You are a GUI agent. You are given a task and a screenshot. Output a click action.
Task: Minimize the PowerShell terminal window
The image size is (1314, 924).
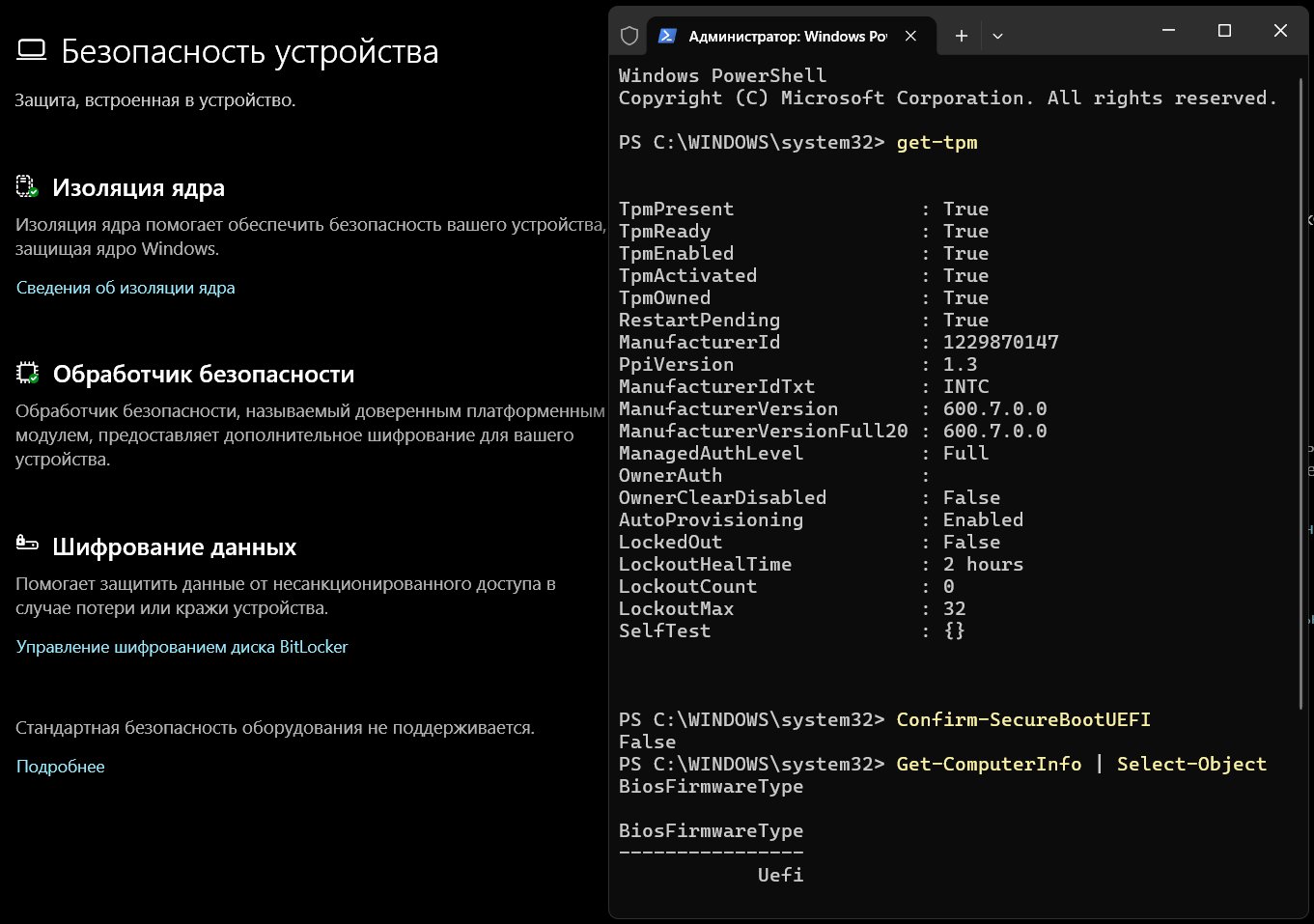[1169, 31]
